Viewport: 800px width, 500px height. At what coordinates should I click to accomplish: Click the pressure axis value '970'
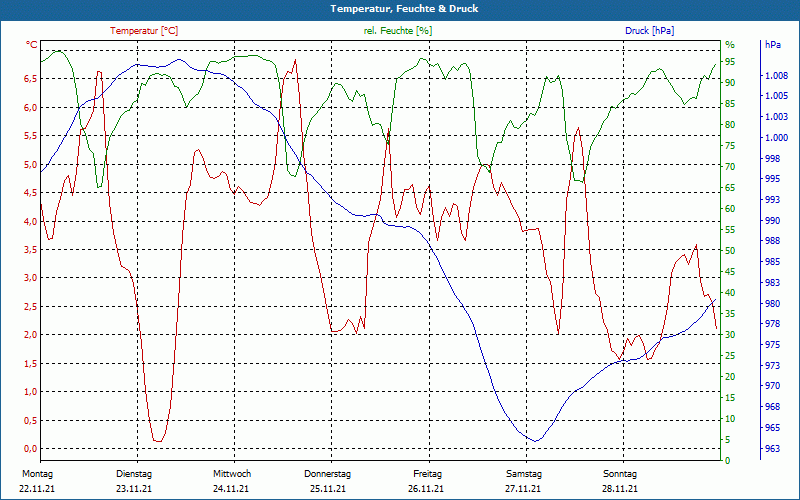pyautogui.click(x=772, y=386)
